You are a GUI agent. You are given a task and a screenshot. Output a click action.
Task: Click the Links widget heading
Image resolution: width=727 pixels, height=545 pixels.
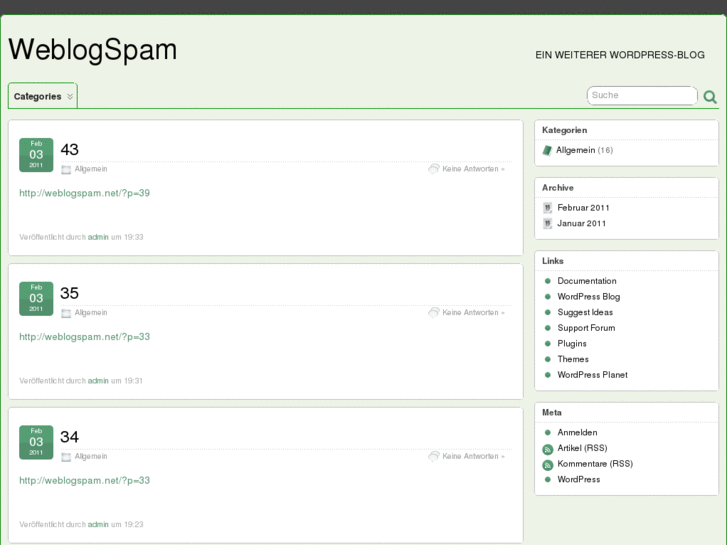(x=553, y=261)
